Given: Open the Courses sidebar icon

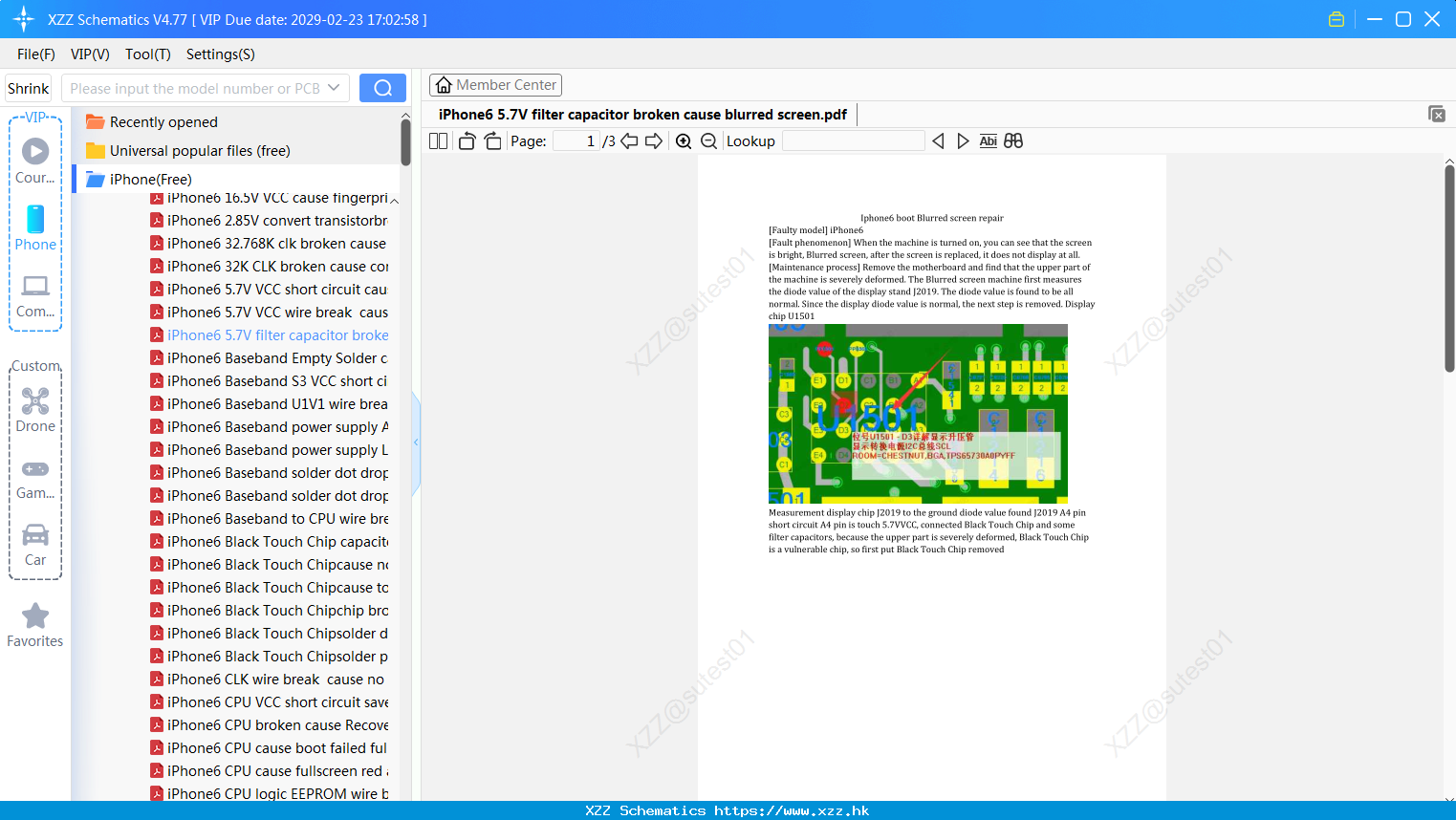Looking at the screenshot, I should pyautogui.click(x=35, y=162).
